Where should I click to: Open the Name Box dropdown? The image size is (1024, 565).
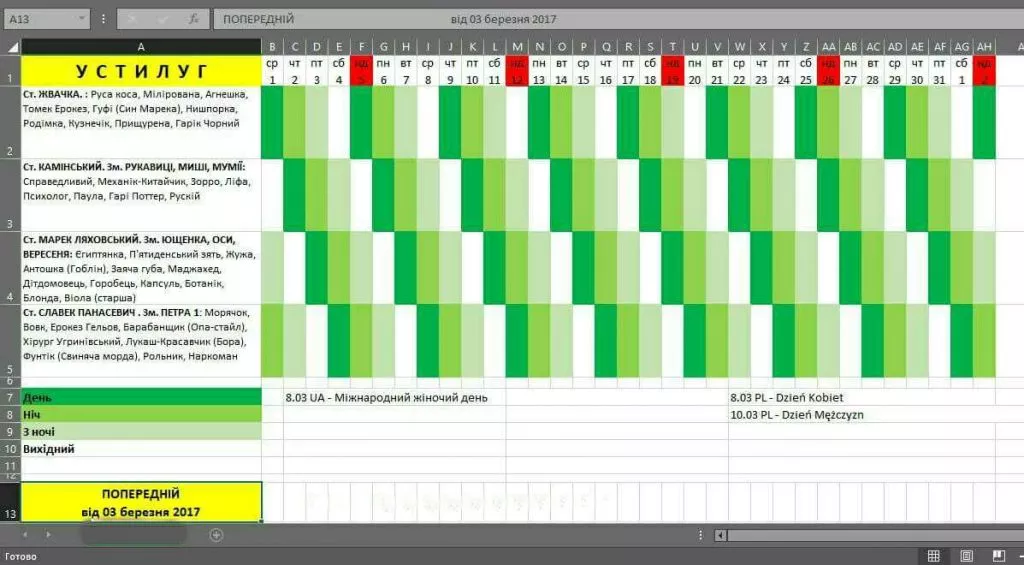(x=80, y=19)
